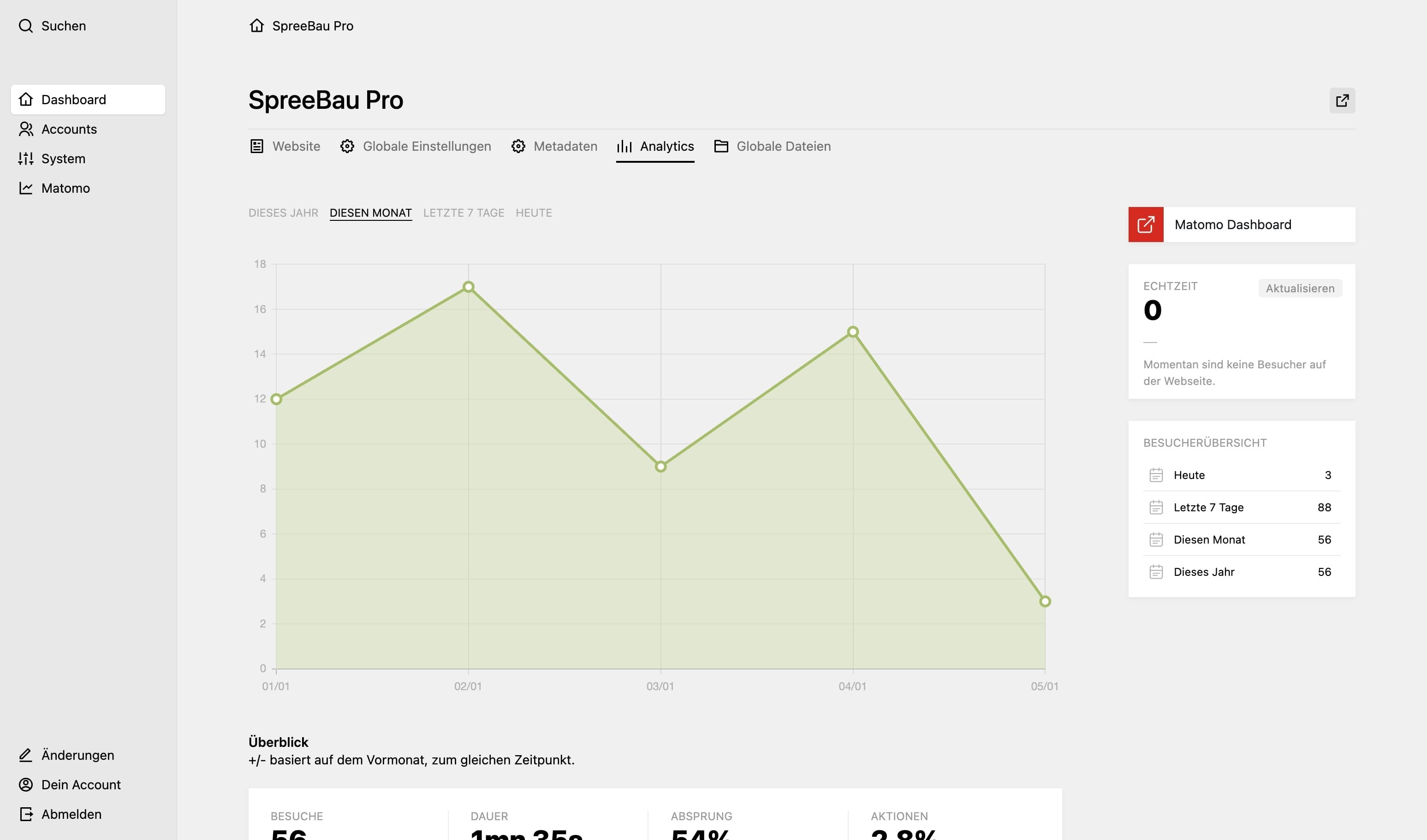
Task: Click the Aktualisieren button
Action: click(x=1300, y=288)
